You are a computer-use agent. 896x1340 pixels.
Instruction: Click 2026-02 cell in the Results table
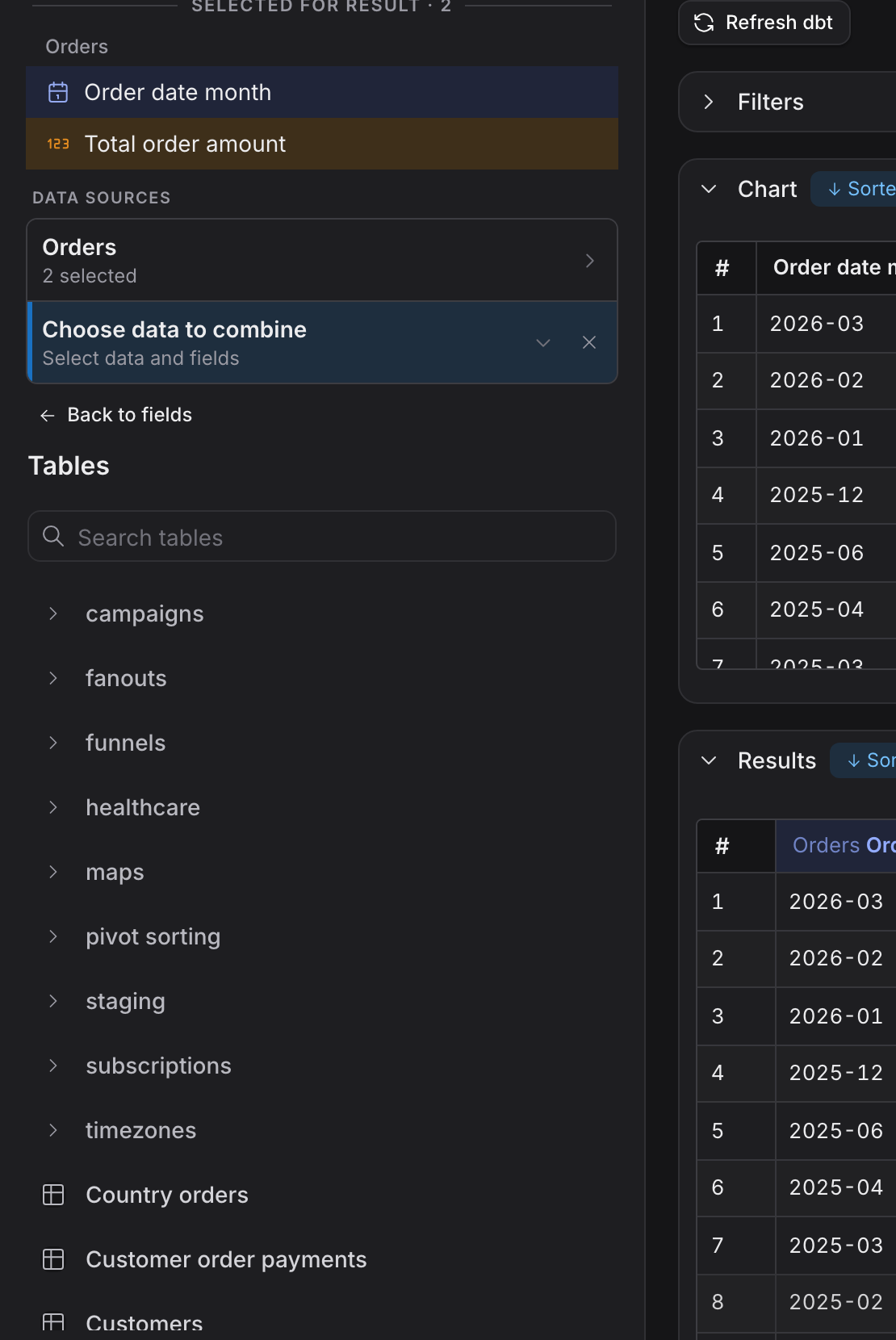(x=836, y=958)
